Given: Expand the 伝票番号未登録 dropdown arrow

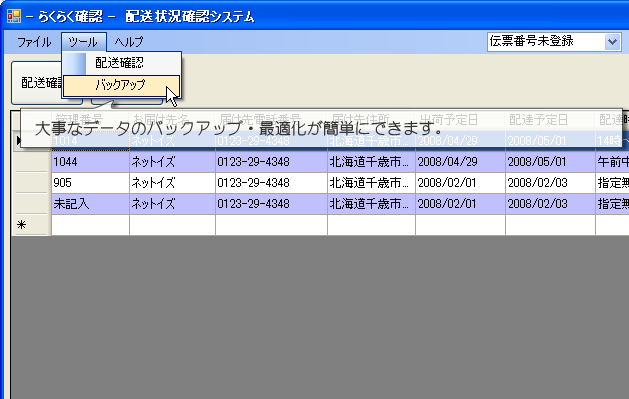Looking at the screenshot, I should [612, 42].
